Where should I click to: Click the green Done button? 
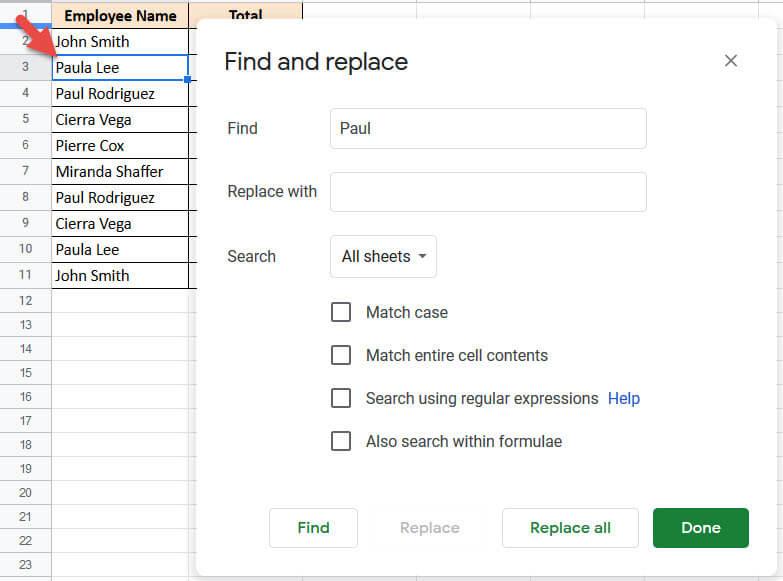(701, 528)
